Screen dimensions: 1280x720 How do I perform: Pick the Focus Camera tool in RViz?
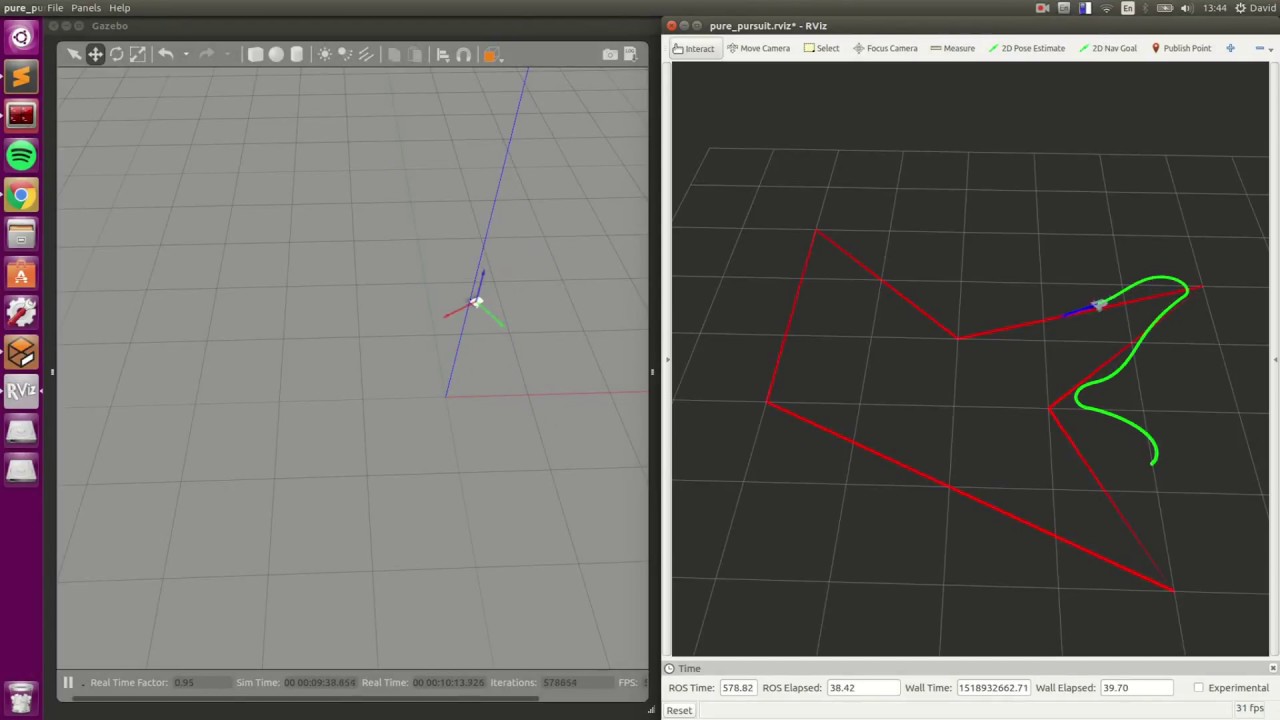coord(885,48)
